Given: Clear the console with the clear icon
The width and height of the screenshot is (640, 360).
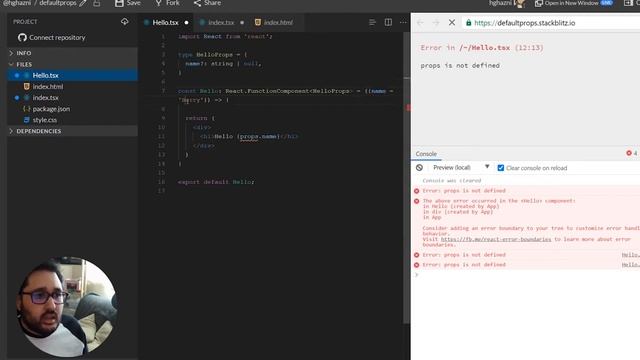Looking at the screenshot, I should click(419, 168).
